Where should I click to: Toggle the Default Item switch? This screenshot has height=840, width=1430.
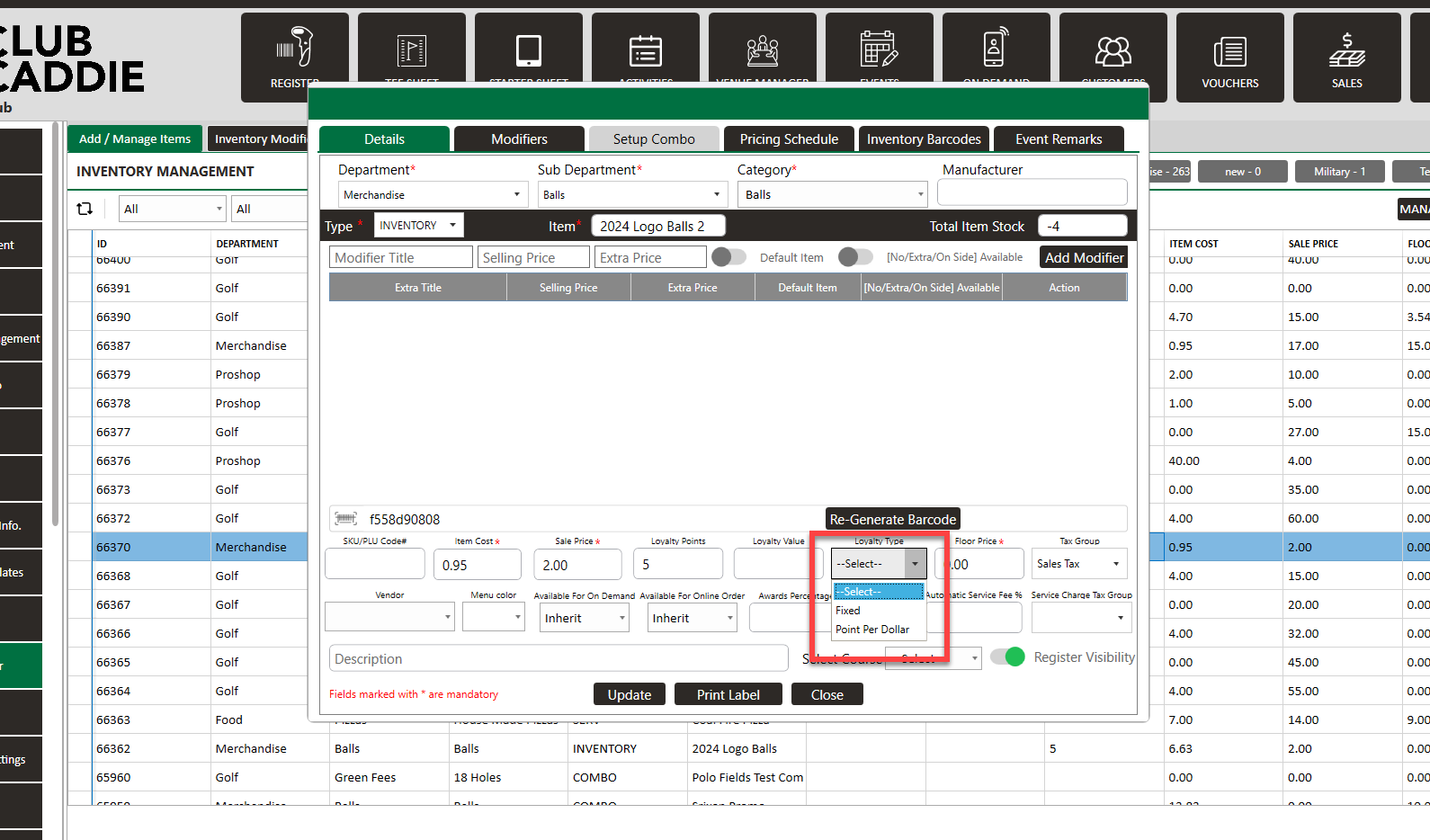tap(728, 257)
